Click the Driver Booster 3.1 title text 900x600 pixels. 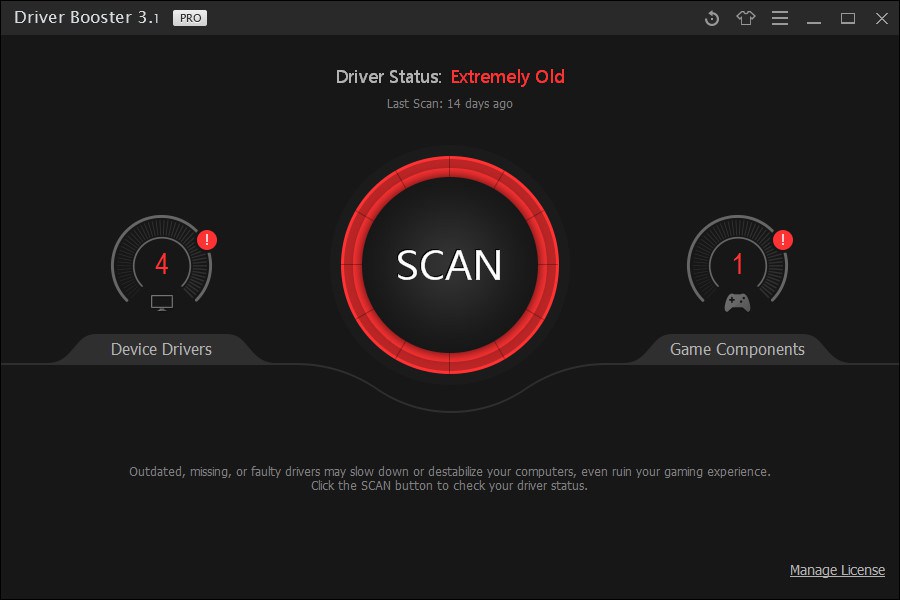(86, 18)
